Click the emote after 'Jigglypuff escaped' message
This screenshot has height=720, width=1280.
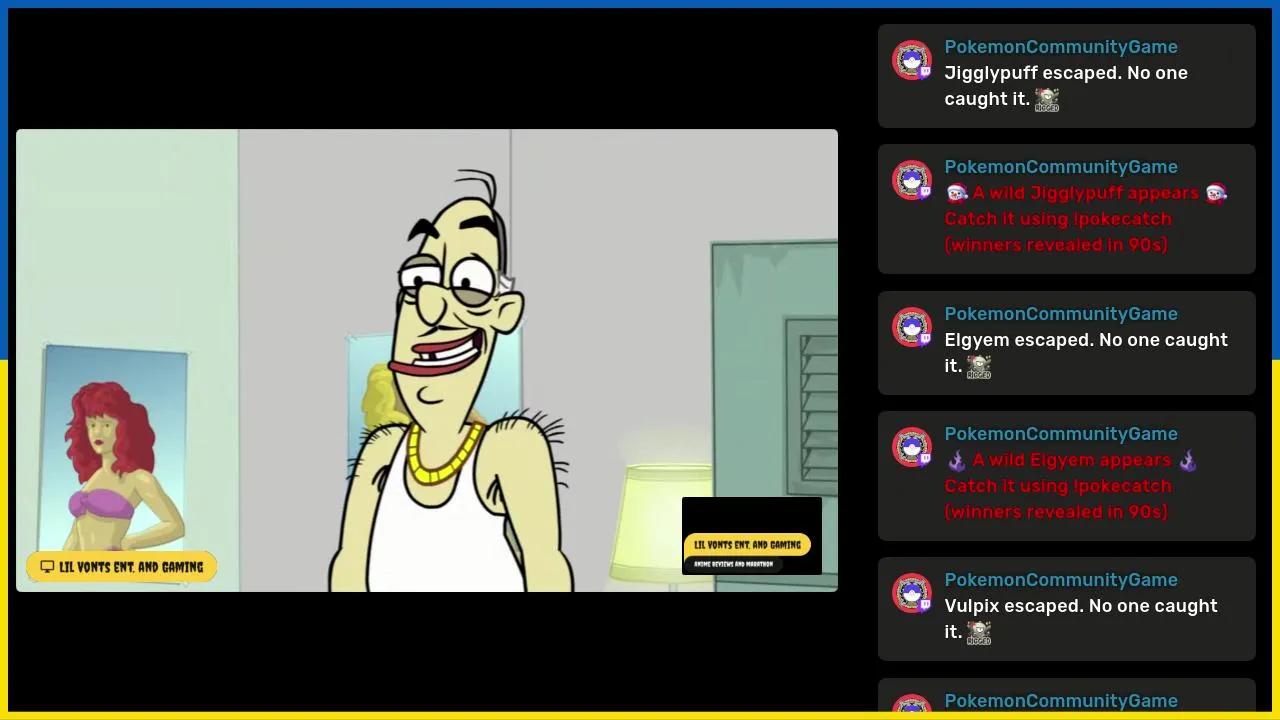[x=1047, y=99]
